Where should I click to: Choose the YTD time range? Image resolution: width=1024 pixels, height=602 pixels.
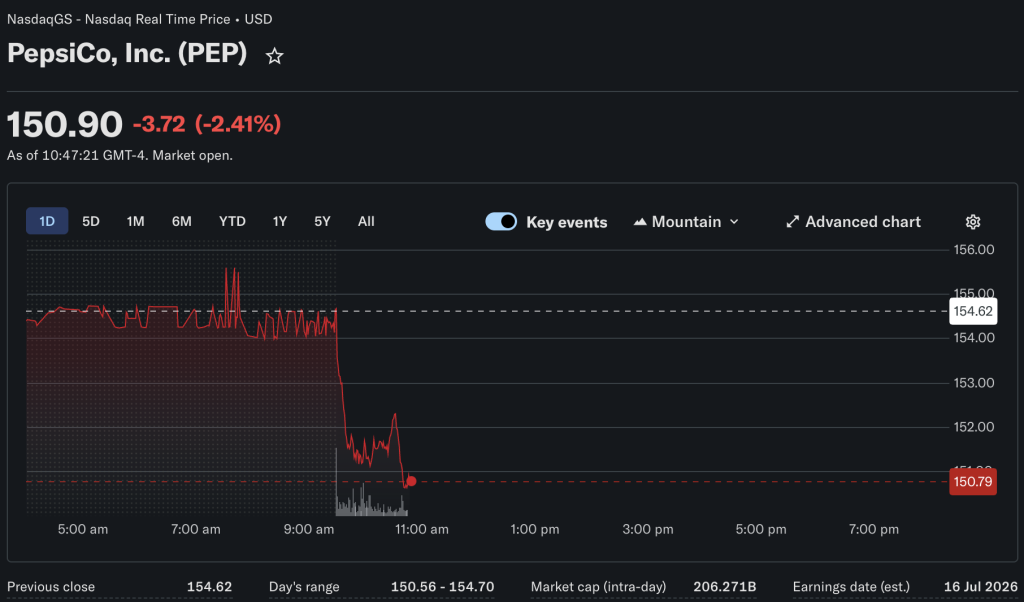232,221
